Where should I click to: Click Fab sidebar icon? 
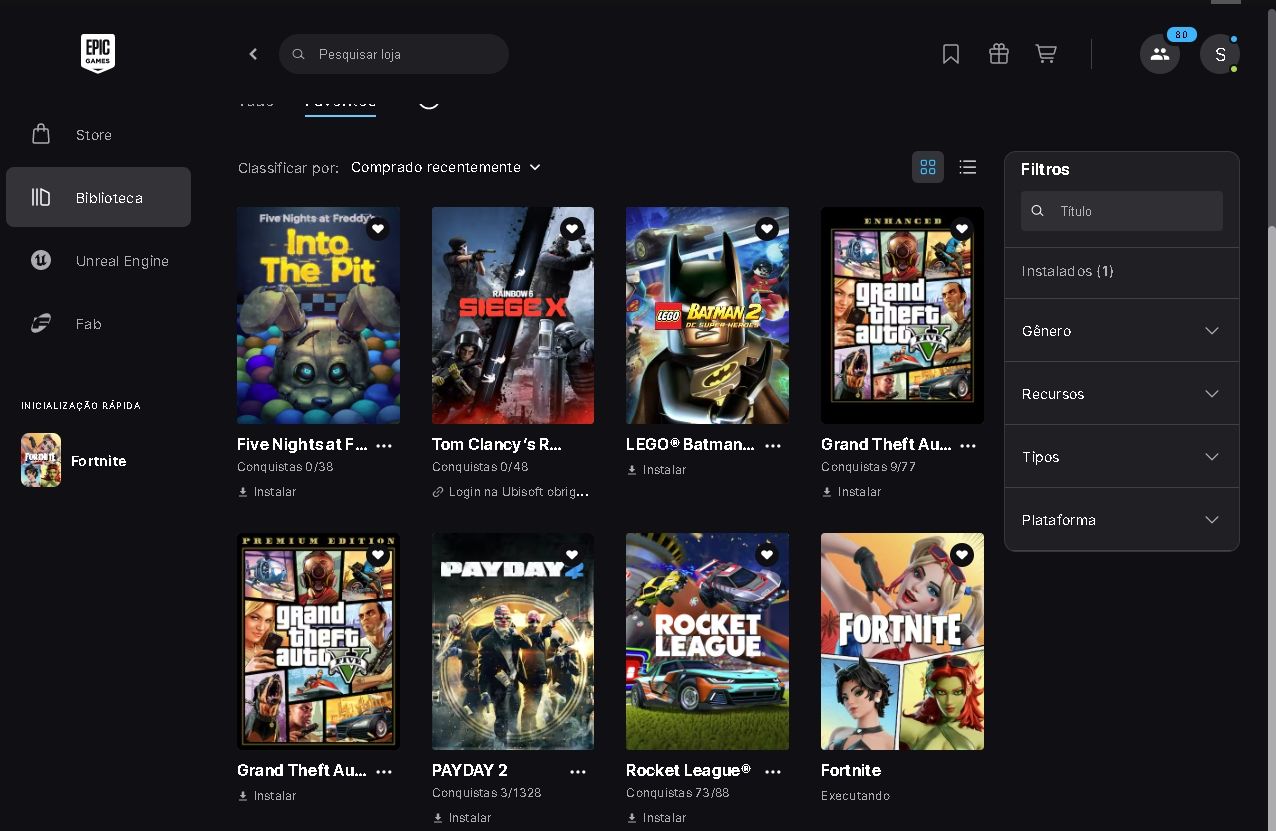(41, 323)
